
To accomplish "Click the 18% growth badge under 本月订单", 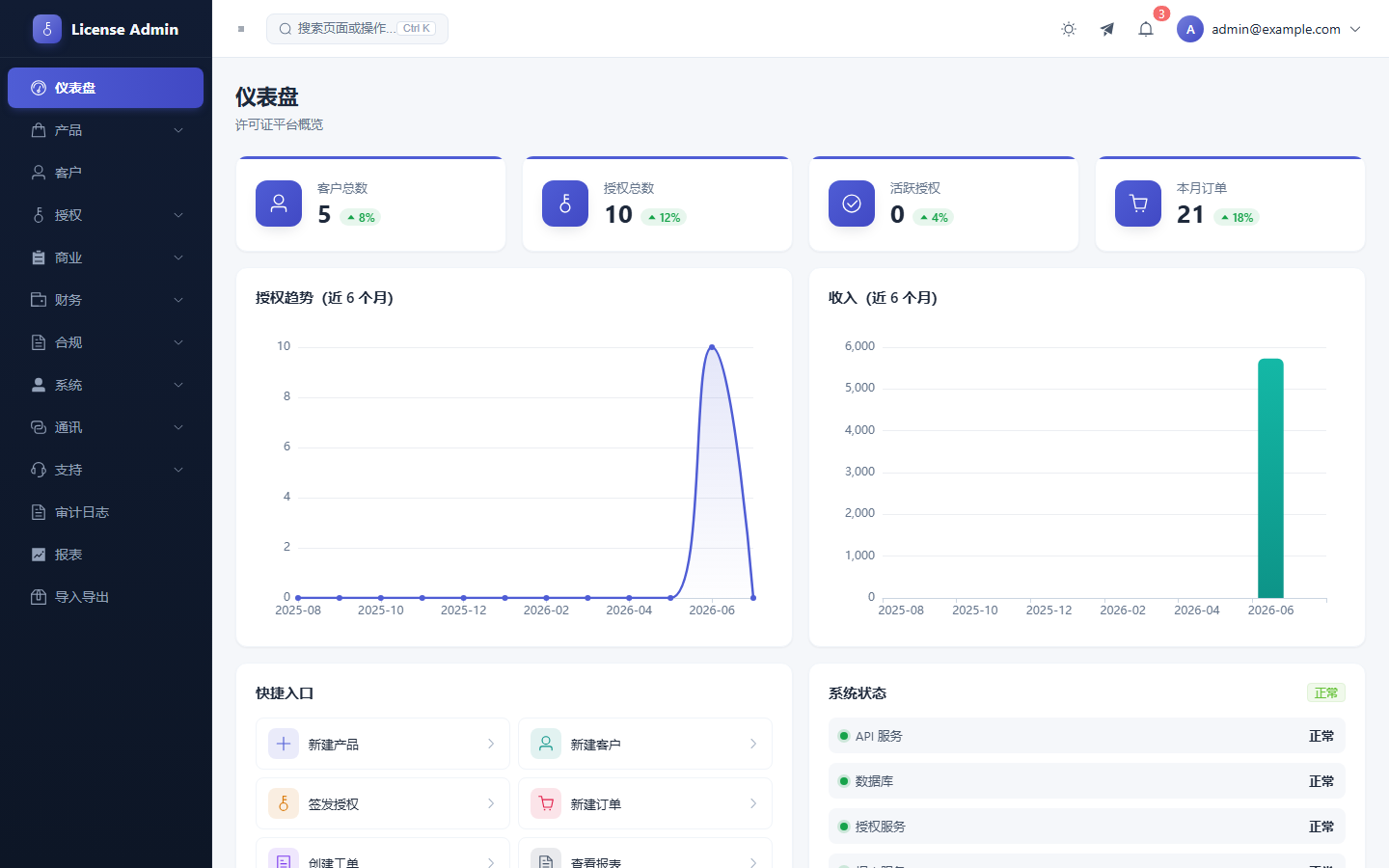I will click(1237, 217).
